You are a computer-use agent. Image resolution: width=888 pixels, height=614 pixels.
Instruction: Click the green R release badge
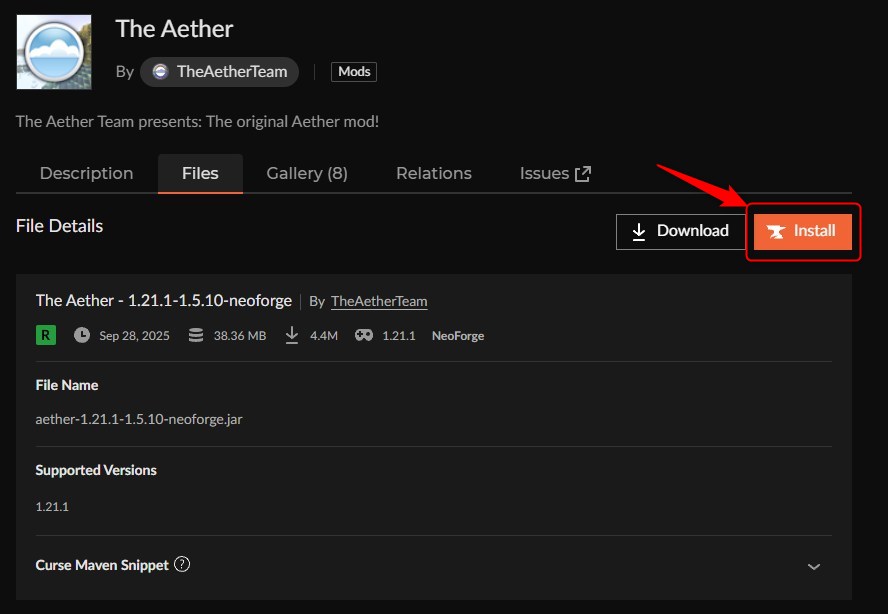(x=45, y=335)
